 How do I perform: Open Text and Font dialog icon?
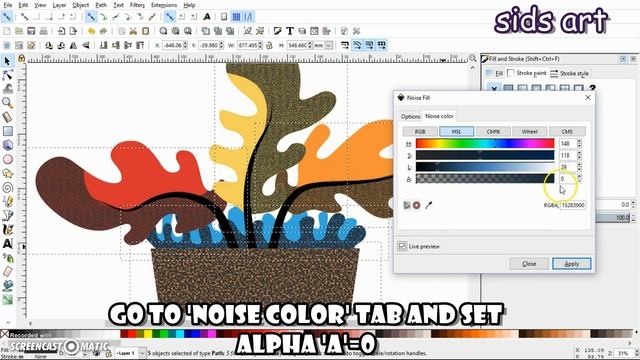290,31
